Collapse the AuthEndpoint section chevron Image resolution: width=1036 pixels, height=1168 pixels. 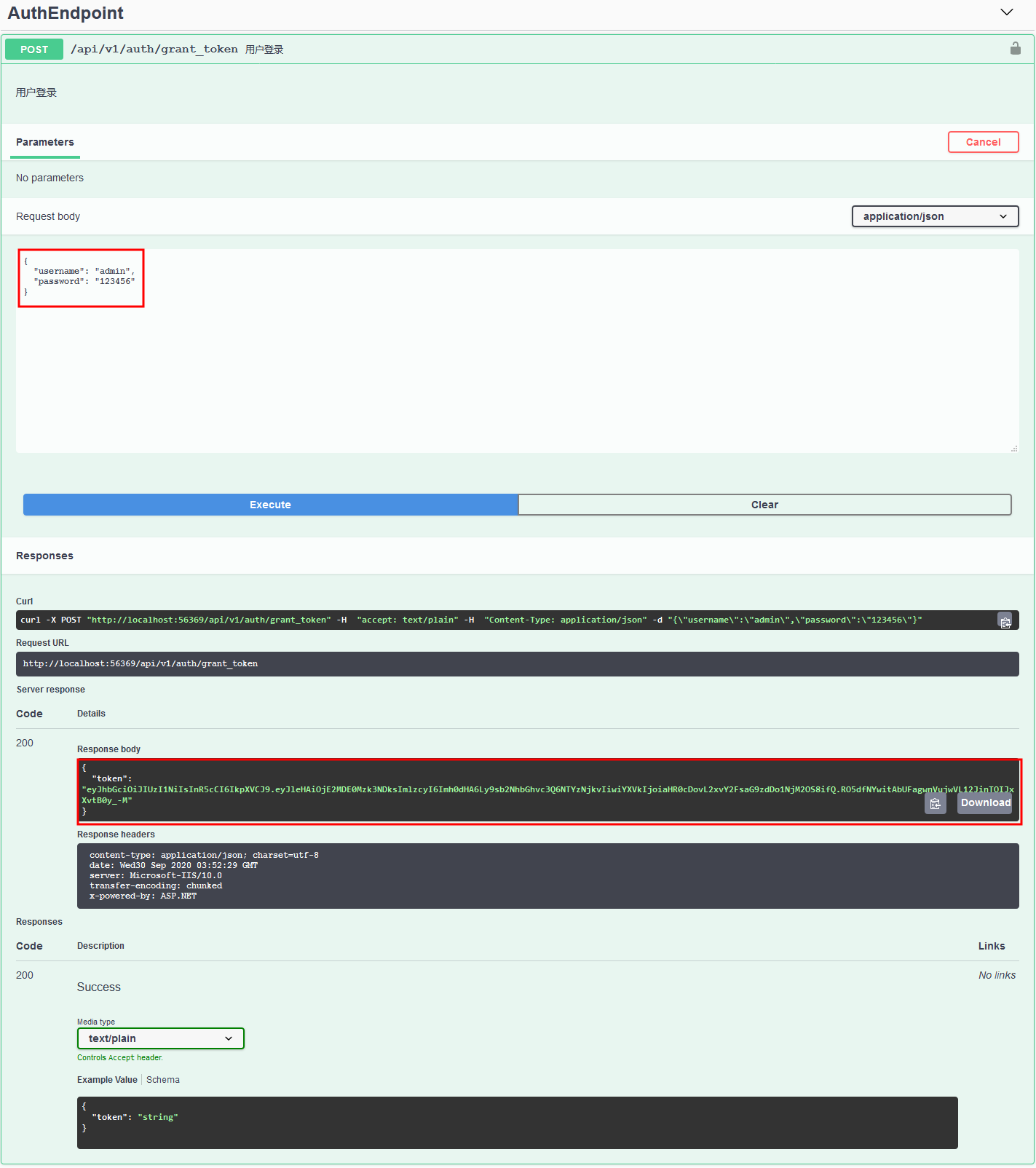click(x=1007, y=12)
